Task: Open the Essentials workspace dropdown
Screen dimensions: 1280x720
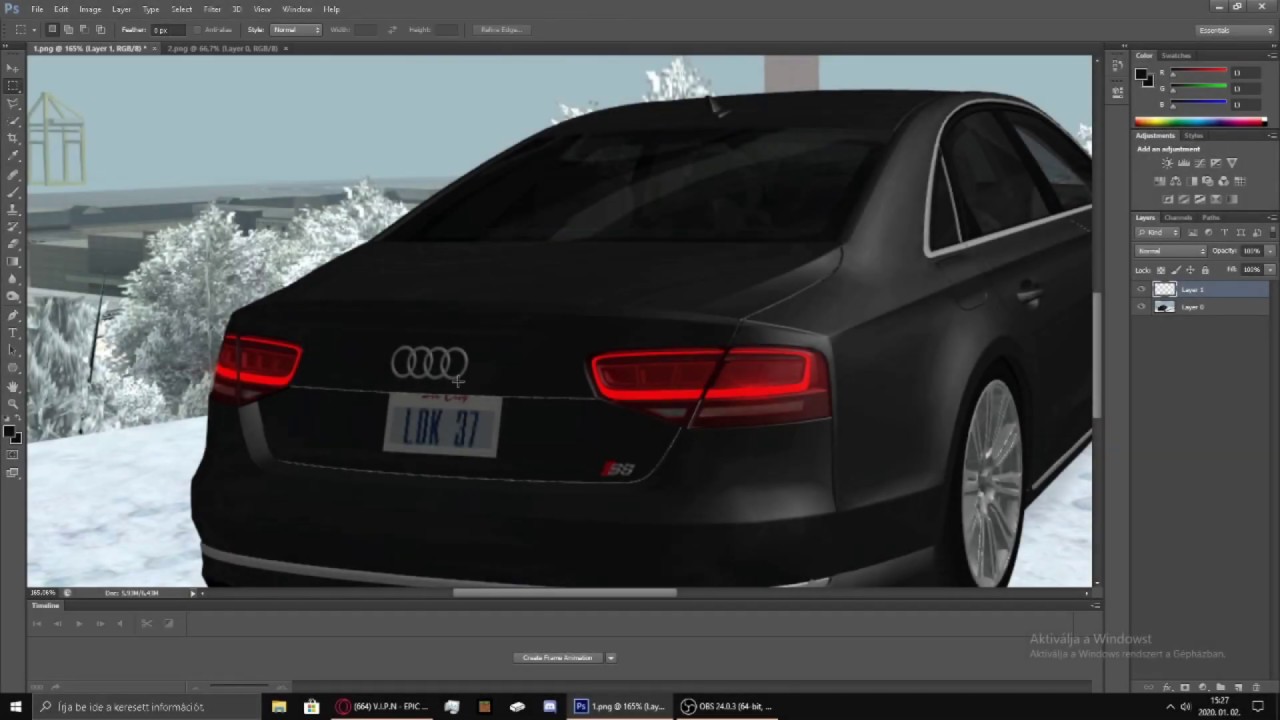Action: pos(1236,30)
